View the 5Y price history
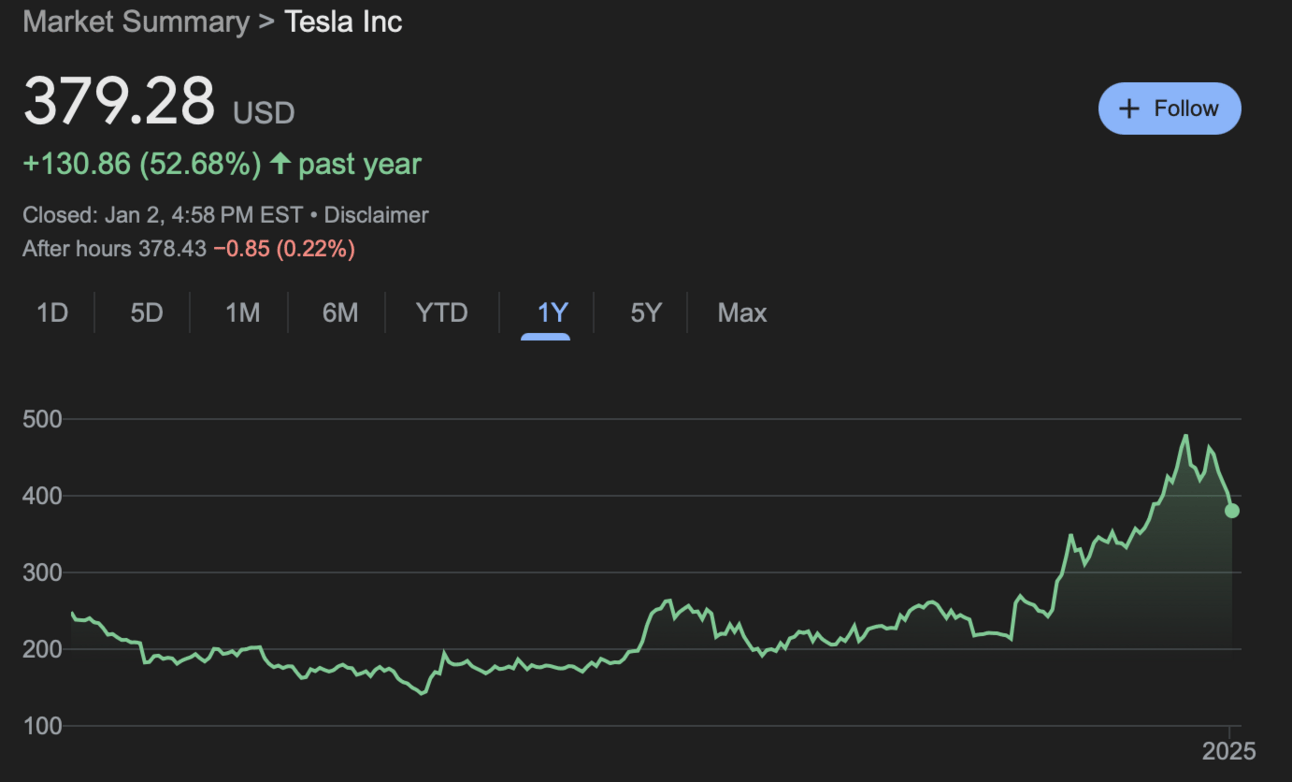Screen dimensions: 1292x782 tap(646, 313)
